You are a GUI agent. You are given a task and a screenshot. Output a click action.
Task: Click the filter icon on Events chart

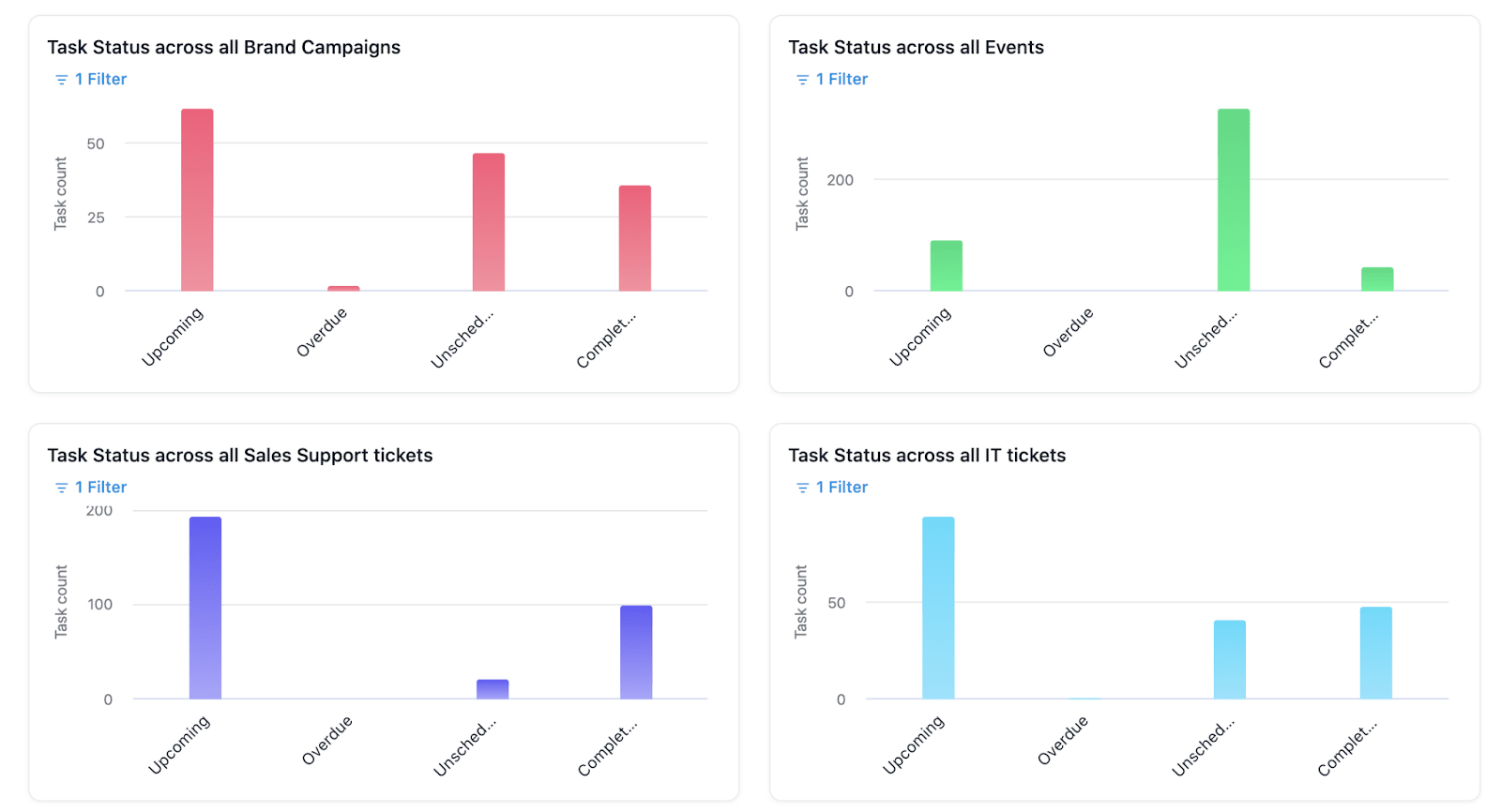tap(801, 79)
